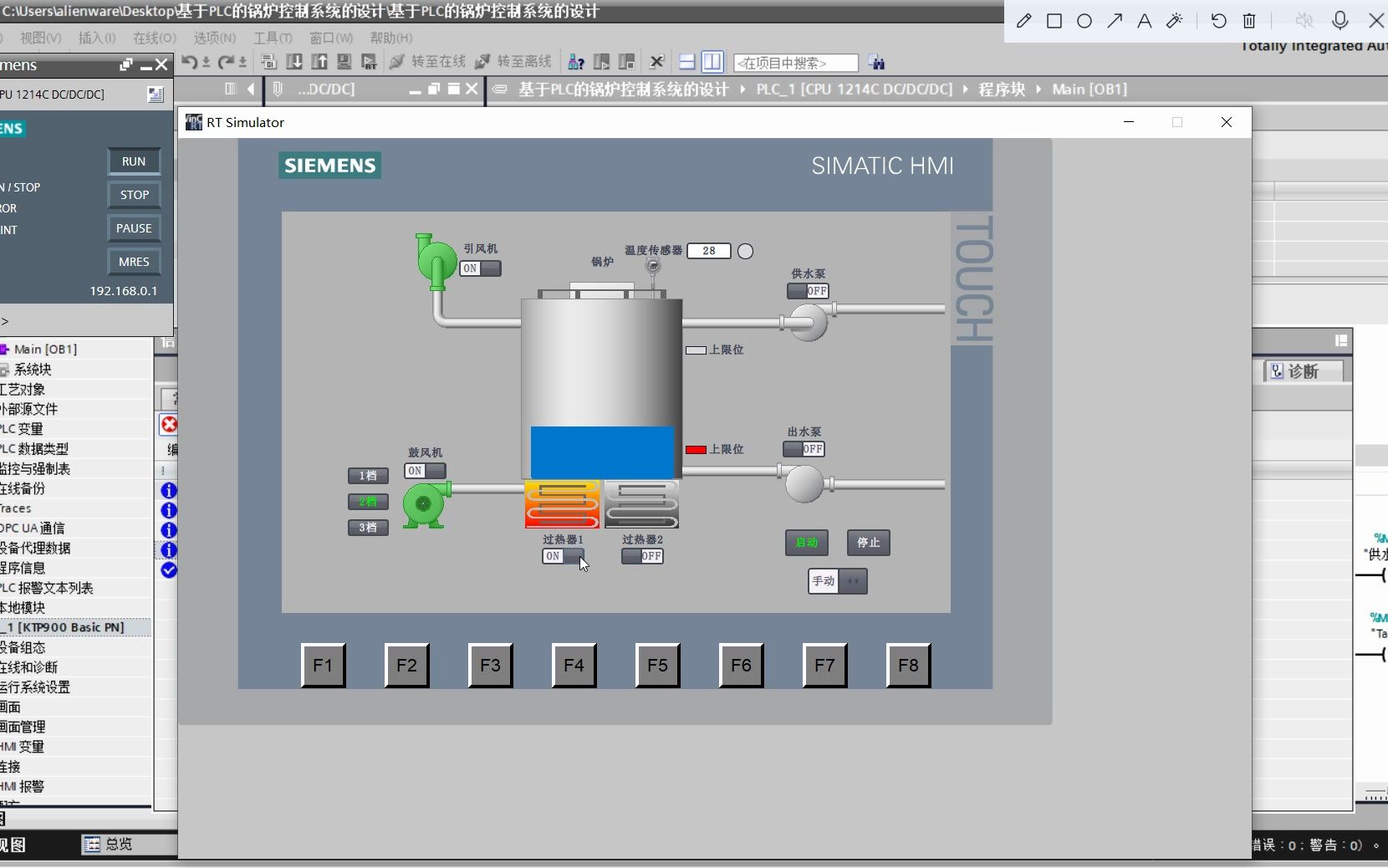Image resolution: width=1388 pixels, height=868 pixels.
Task: Click the start CPU icon
Action: [x=601, y=62]
